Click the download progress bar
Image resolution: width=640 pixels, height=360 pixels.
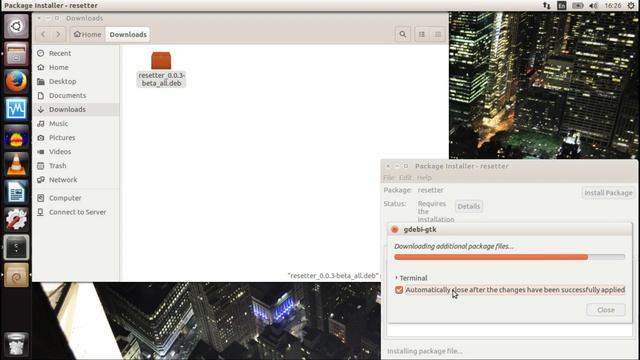pyautogui.click(x=509, y=257)
